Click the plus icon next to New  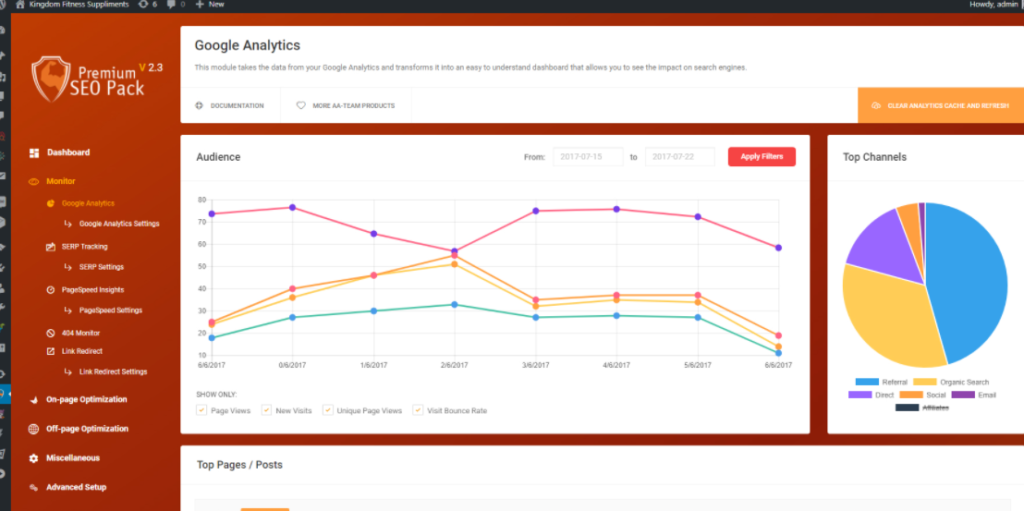[x=200, y=4]
